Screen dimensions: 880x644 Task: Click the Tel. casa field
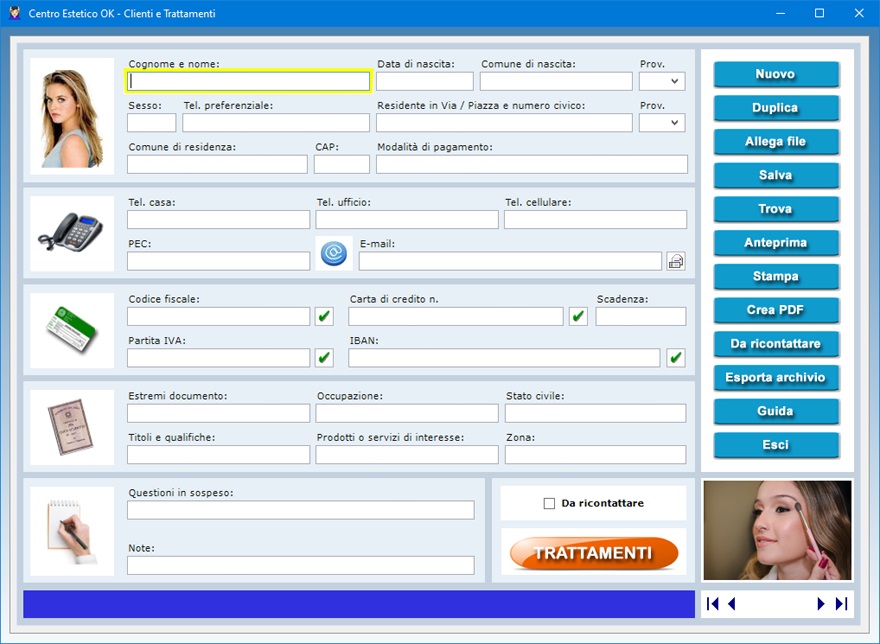tap(218, 220)
